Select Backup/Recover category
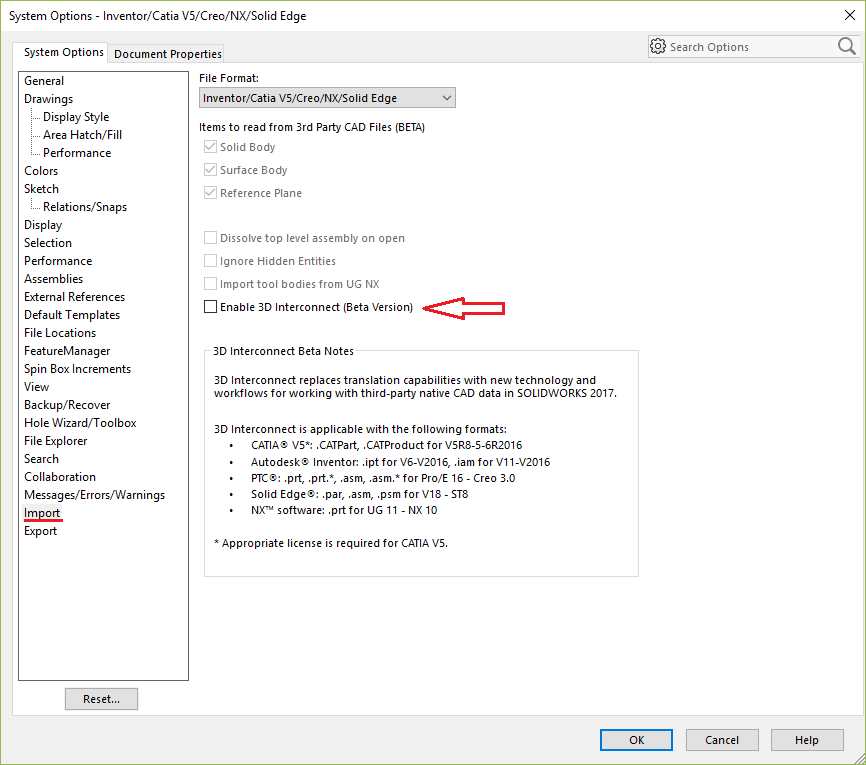 coord(67,405)
